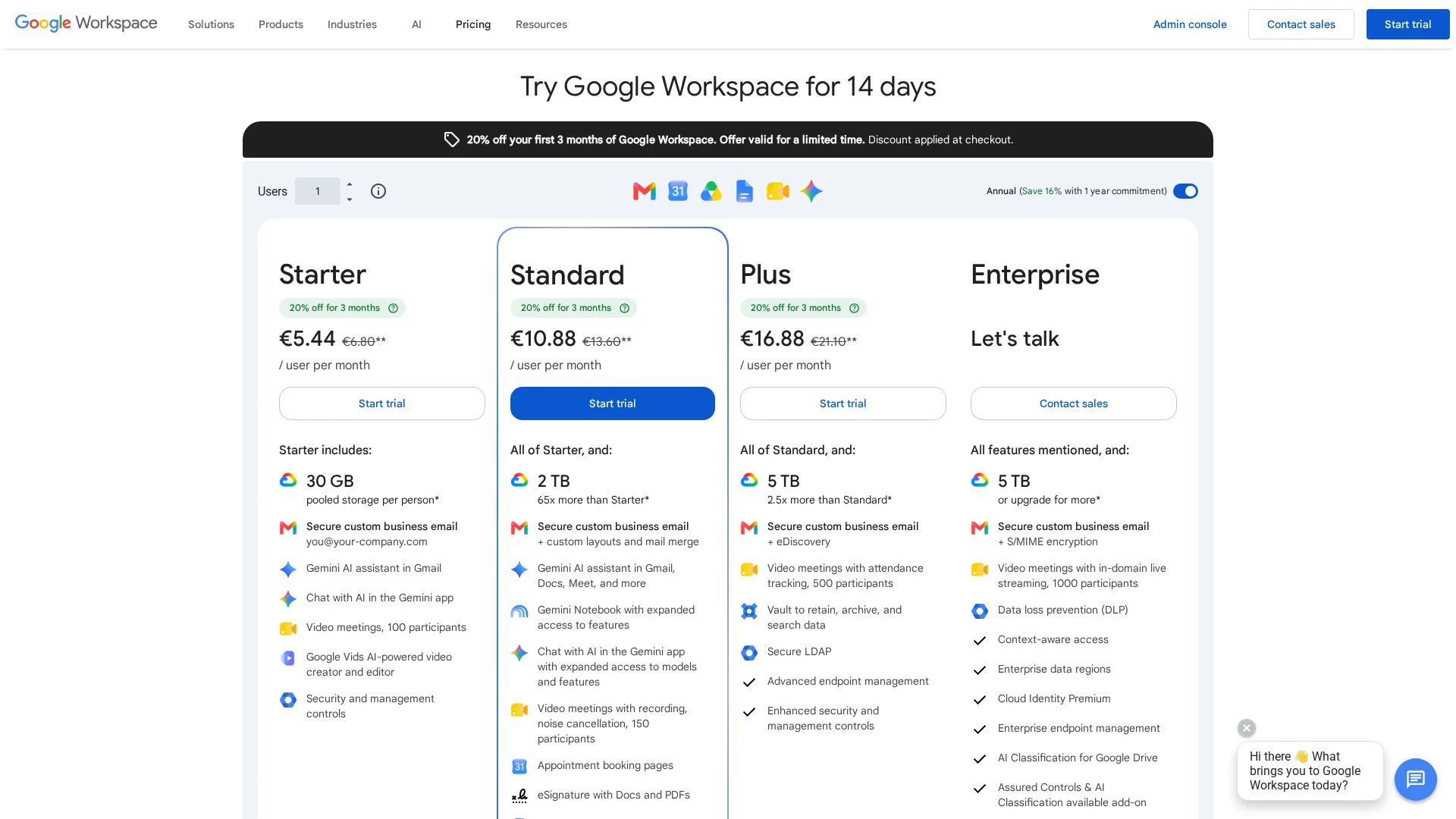Dismiss the 'Hi there' chat popup
This screenshot has width=1456, height=819.
coord(1247,728)
